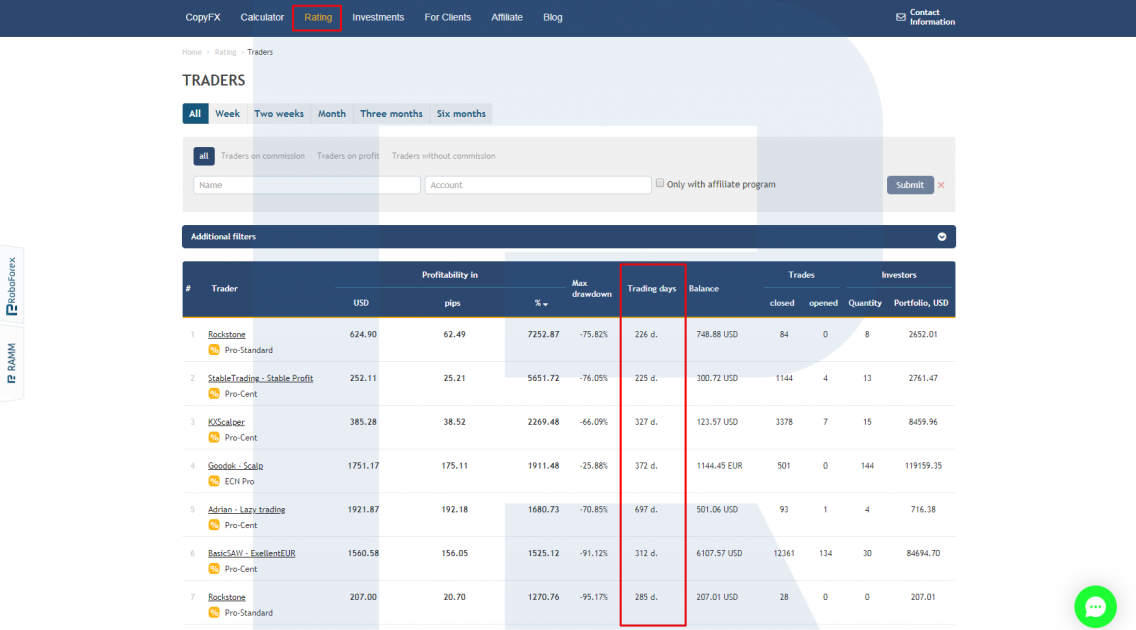Switch to the Month tab
Image resolution: width=1136 pixels, height=630 pixels.
coord(332,114)
